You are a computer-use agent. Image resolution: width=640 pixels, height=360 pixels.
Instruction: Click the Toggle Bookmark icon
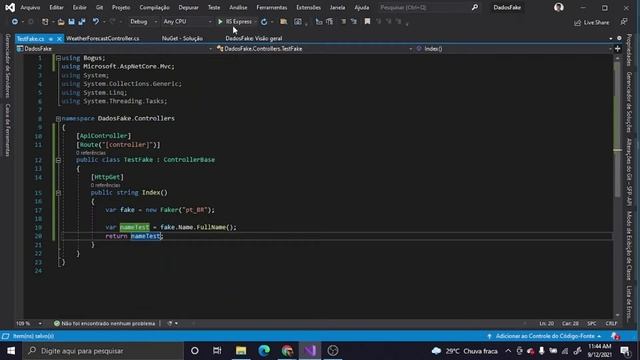tap(367, 22)
